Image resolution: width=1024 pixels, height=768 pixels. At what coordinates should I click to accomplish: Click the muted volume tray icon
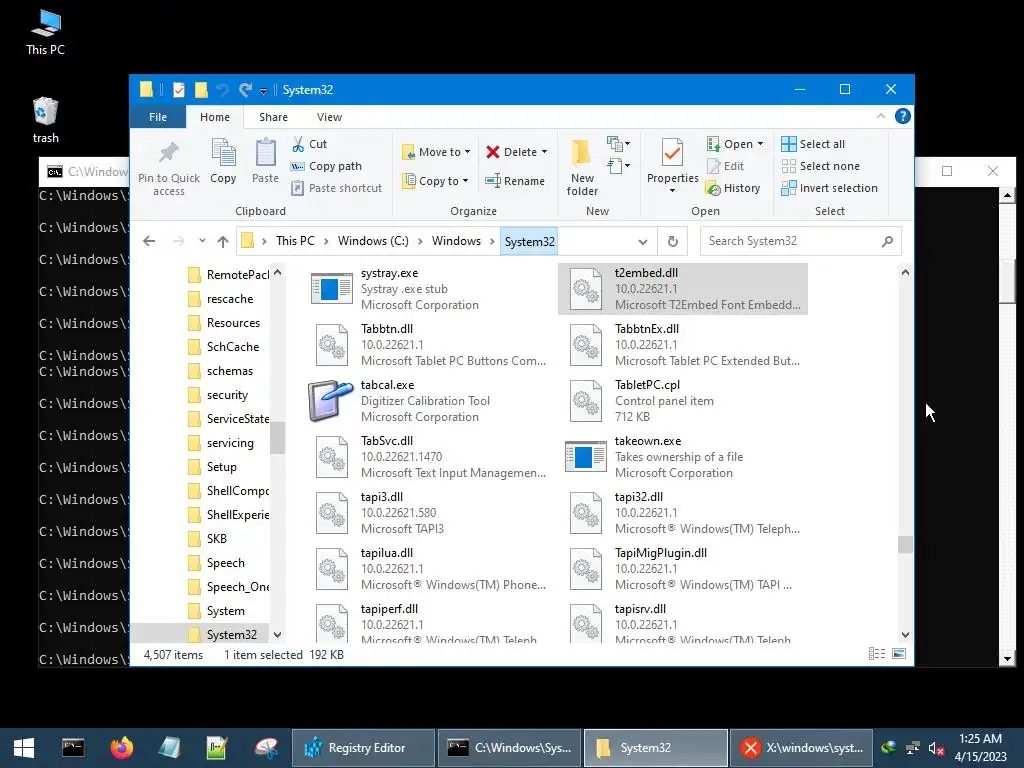tap(936, 748)
